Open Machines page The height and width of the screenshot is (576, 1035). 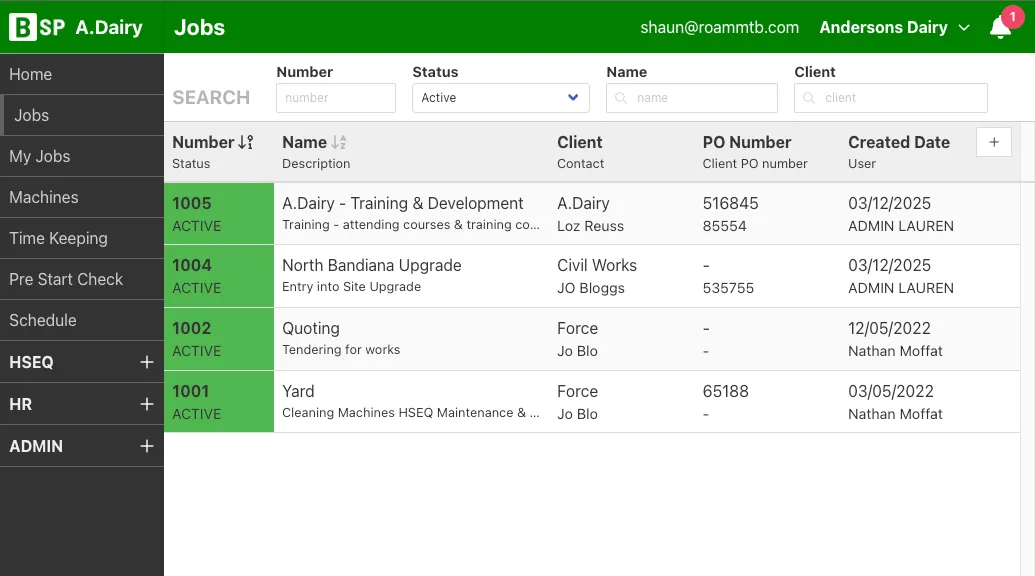point(82,197)
